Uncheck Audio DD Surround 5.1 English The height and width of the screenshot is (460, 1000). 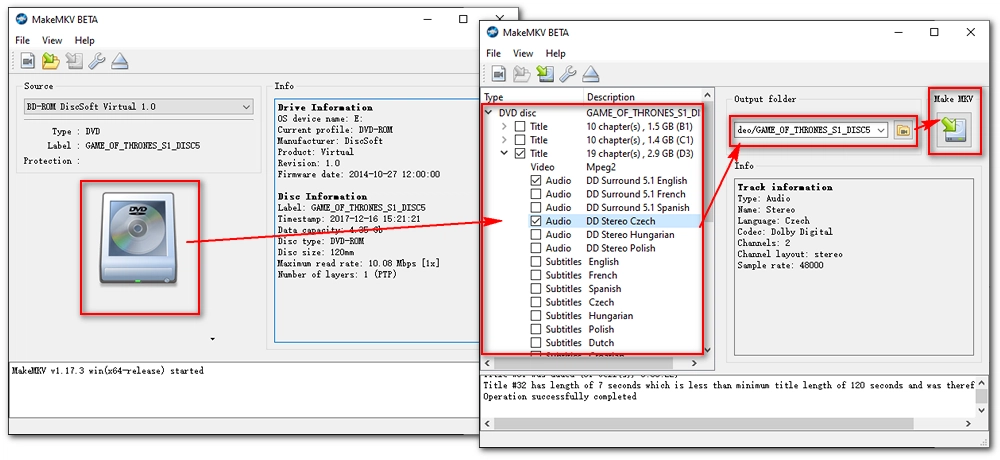point(536,181)
